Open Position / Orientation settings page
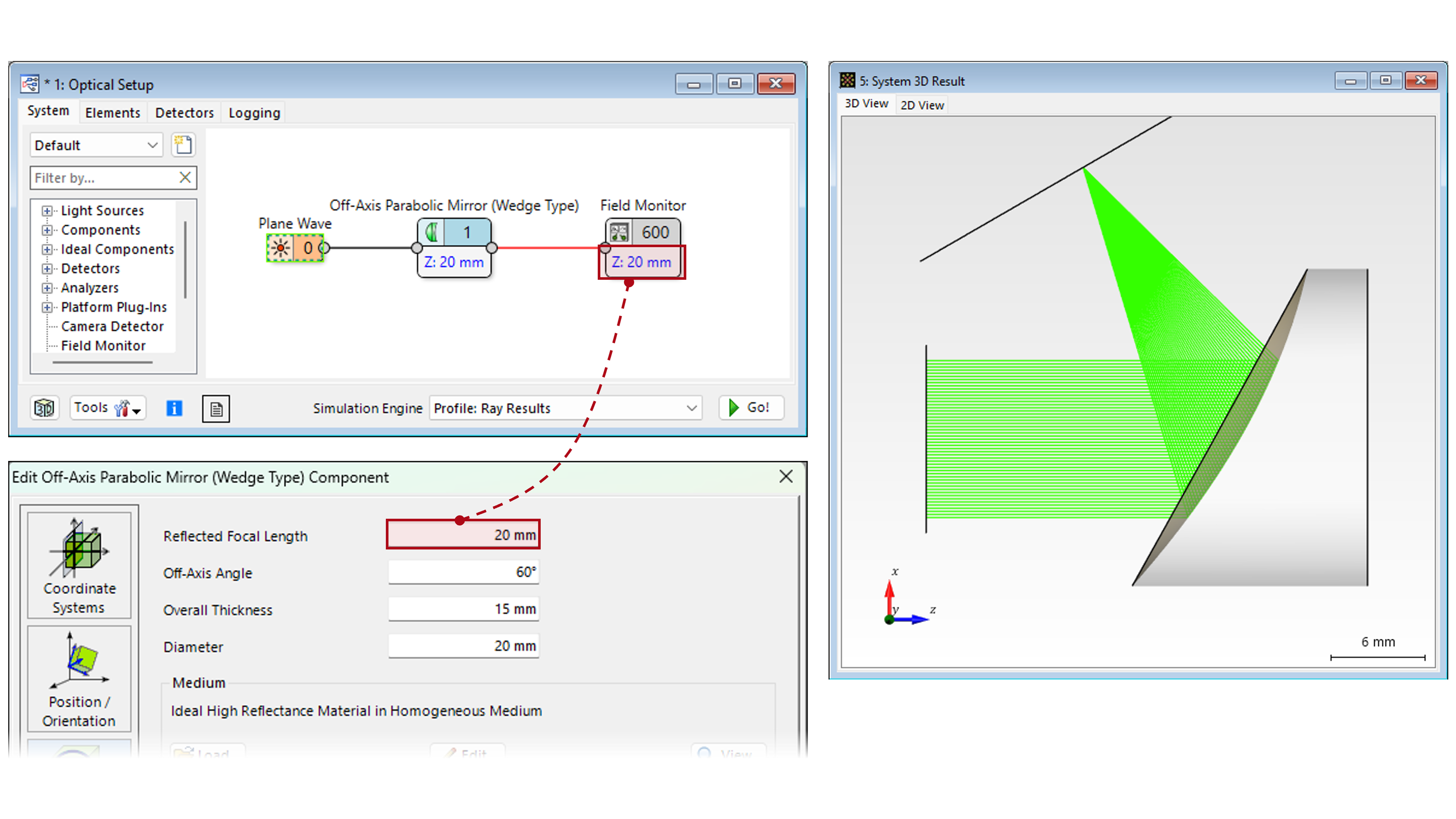Viewport: 1456px width, 819px height. click(79, 678)
